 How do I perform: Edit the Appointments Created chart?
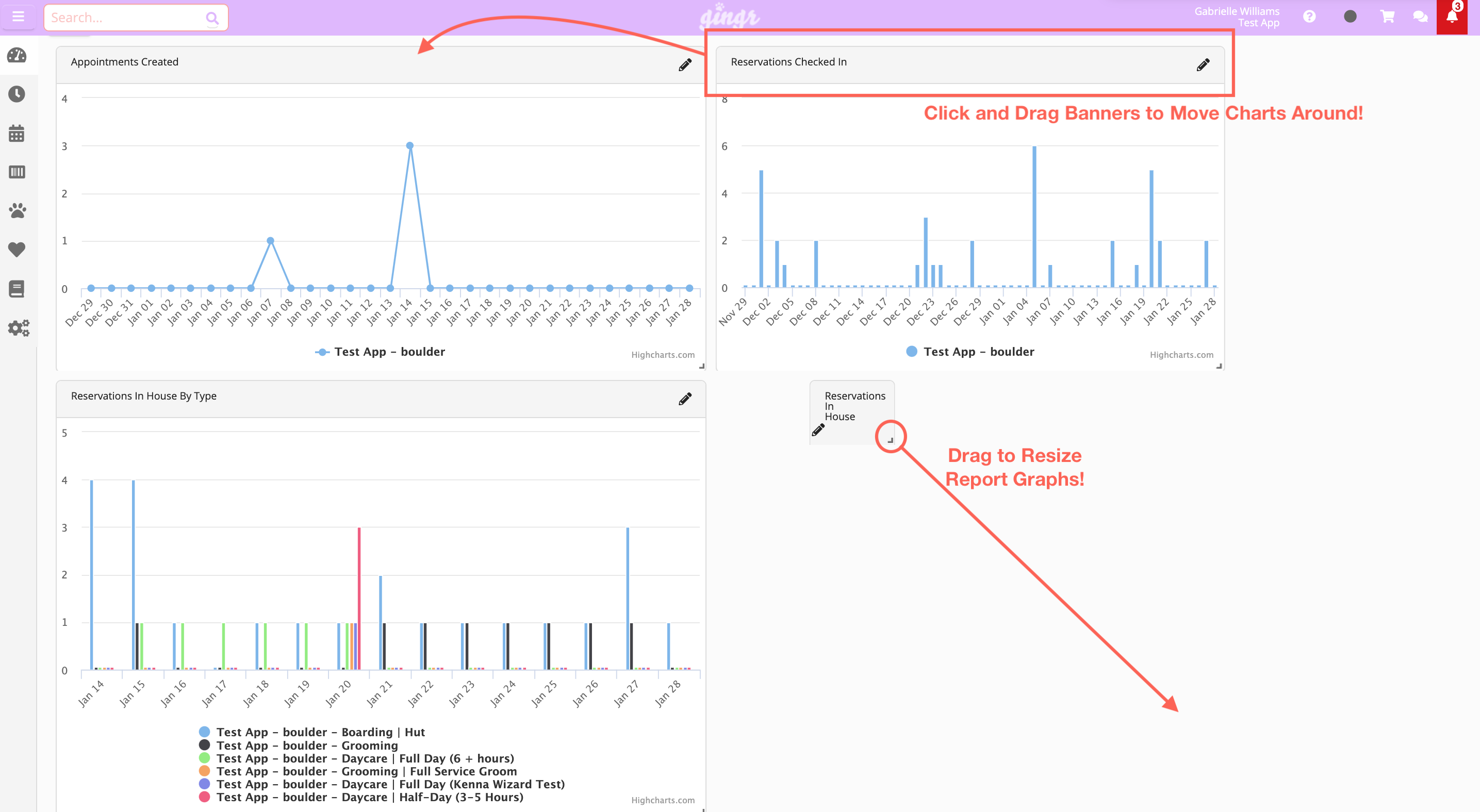(x=685, y=64)
